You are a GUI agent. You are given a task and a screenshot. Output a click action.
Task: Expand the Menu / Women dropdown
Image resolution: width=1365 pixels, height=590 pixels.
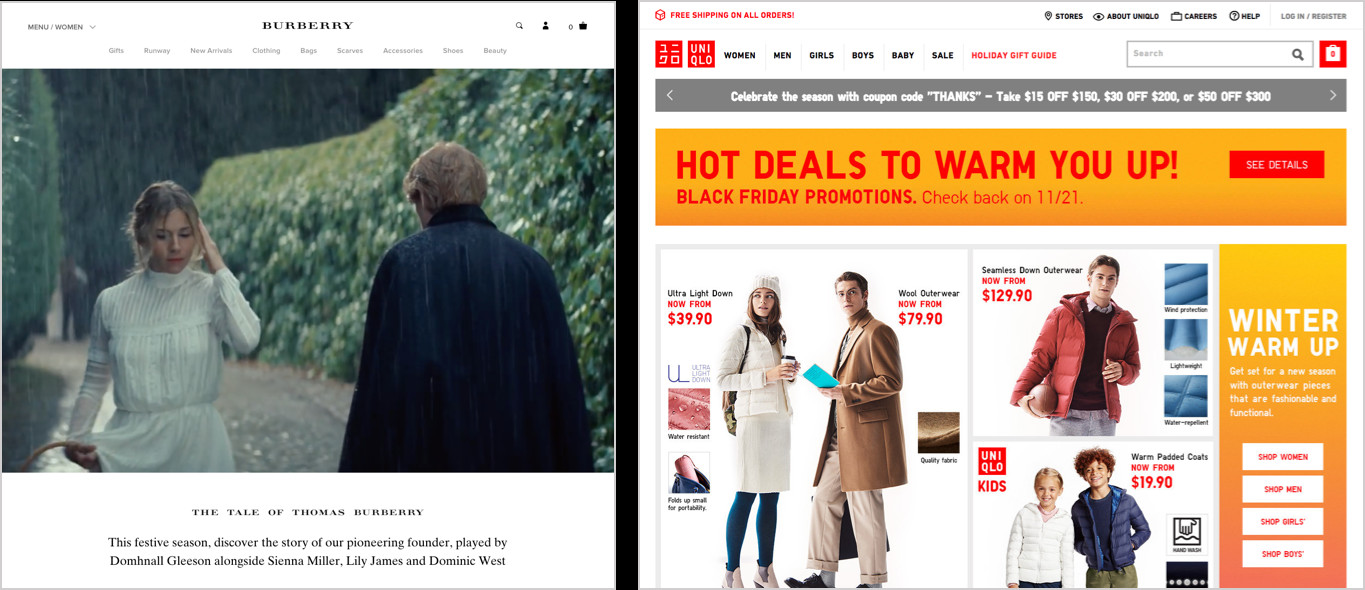point(62,27)
